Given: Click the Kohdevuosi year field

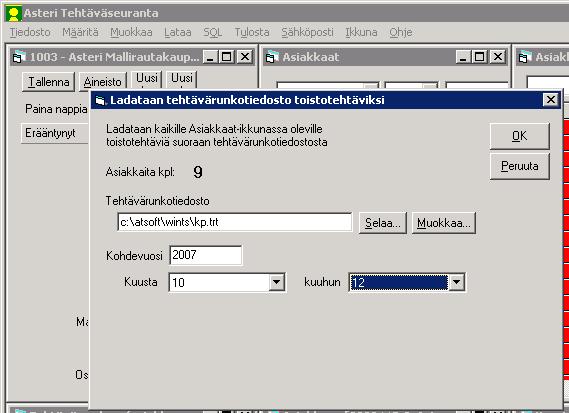Looking at the screenshot, I should 206,255.
